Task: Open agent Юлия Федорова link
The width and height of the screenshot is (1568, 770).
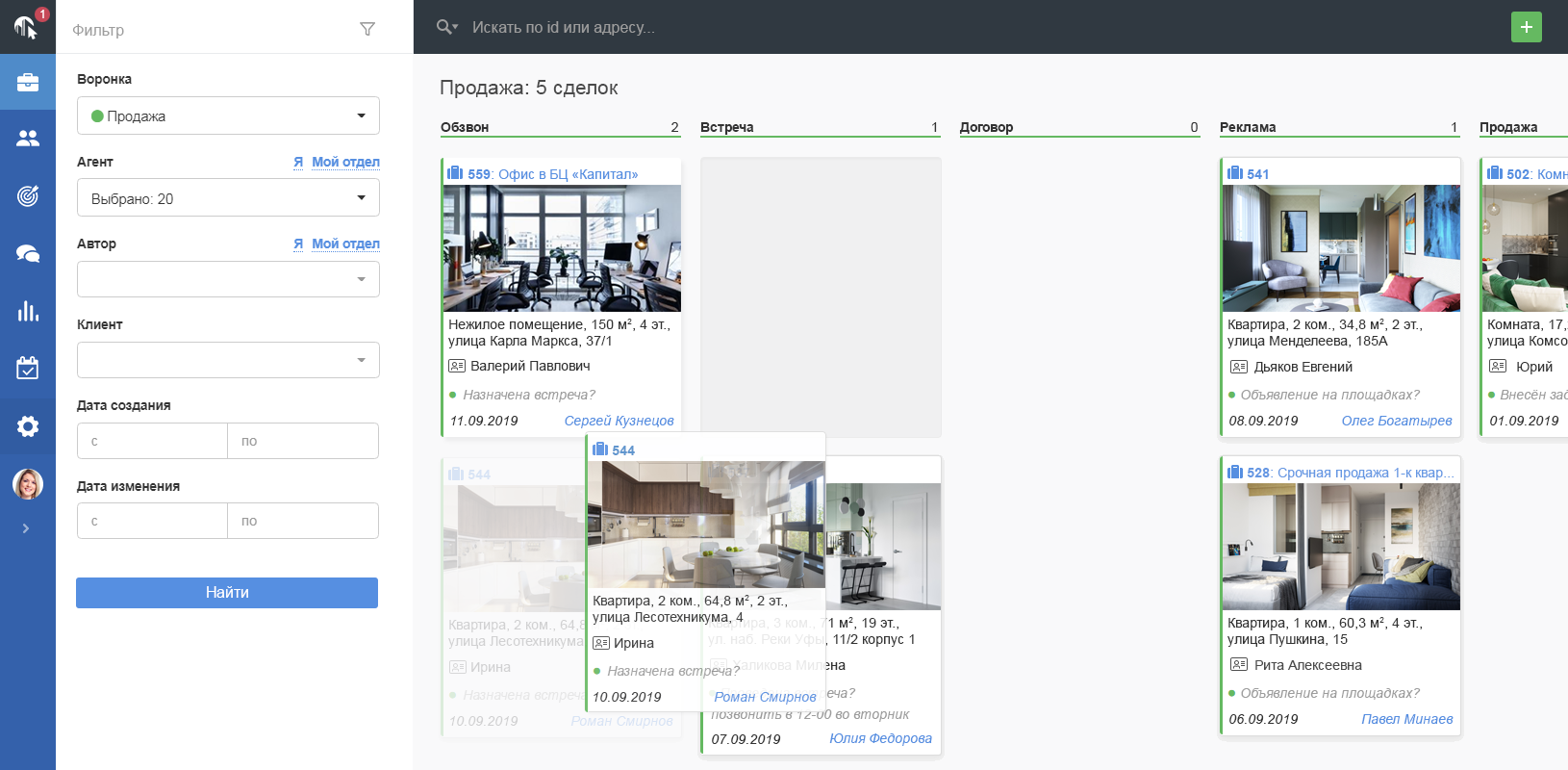Action: (880, 738)
